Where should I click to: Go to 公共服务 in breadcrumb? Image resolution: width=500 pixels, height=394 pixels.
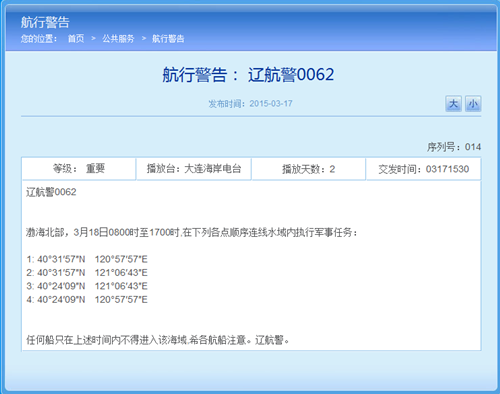click(118, 39)
